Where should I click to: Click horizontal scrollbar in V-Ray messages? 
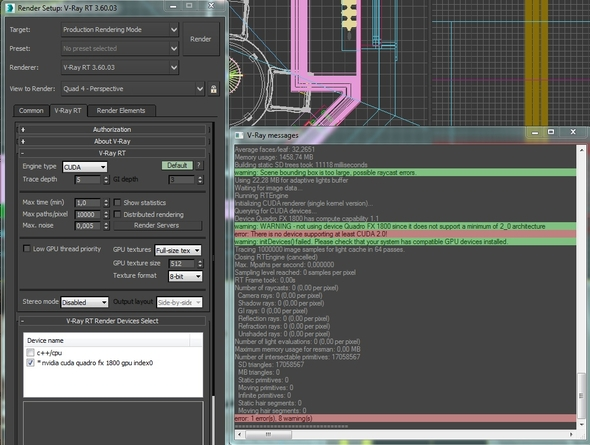tap(404, 434)
